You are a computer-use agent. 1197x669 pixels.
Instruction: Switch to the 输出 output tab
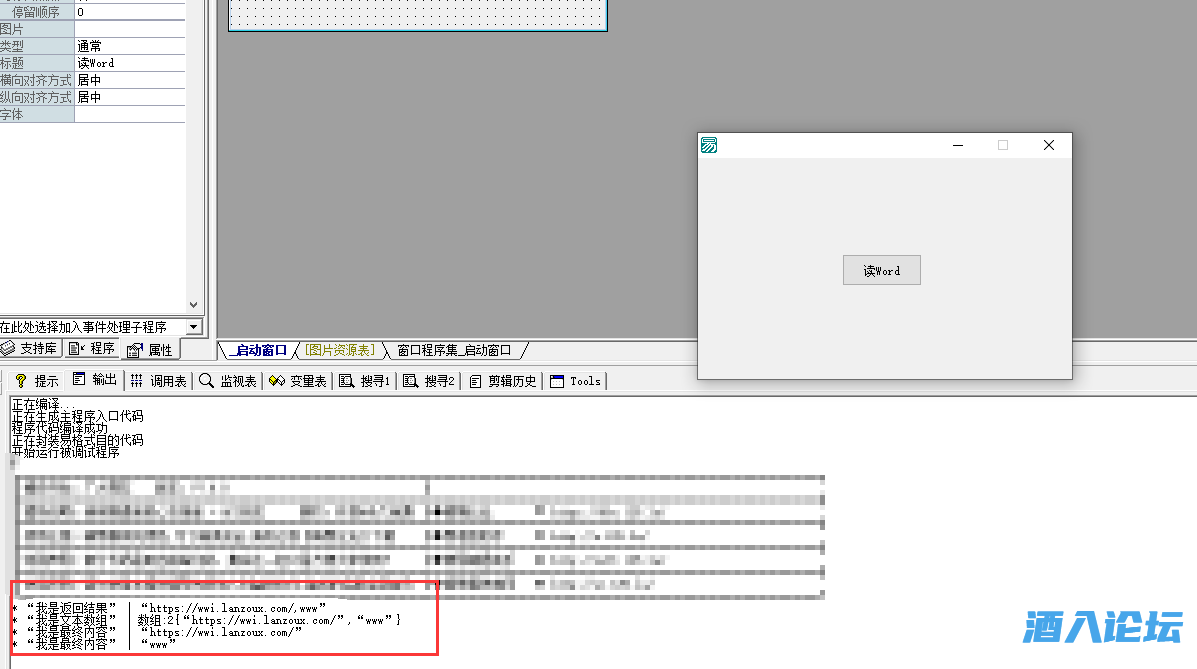click(95, 381)
